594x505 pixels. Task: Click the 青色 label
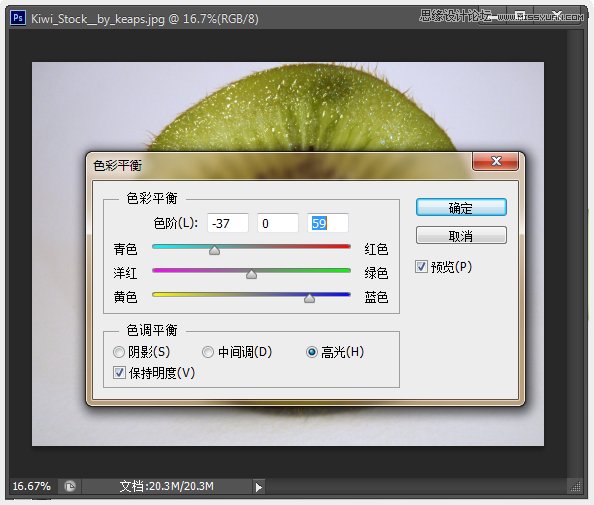(x=125, y=249)
